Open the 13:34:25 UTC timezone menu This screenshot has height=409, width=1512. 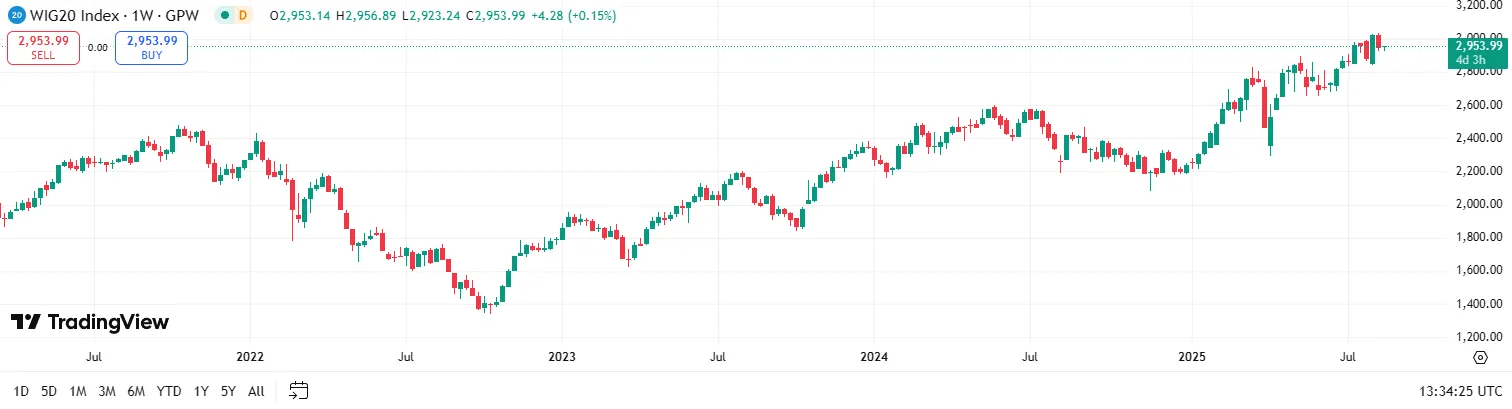tap(1460, 390)
